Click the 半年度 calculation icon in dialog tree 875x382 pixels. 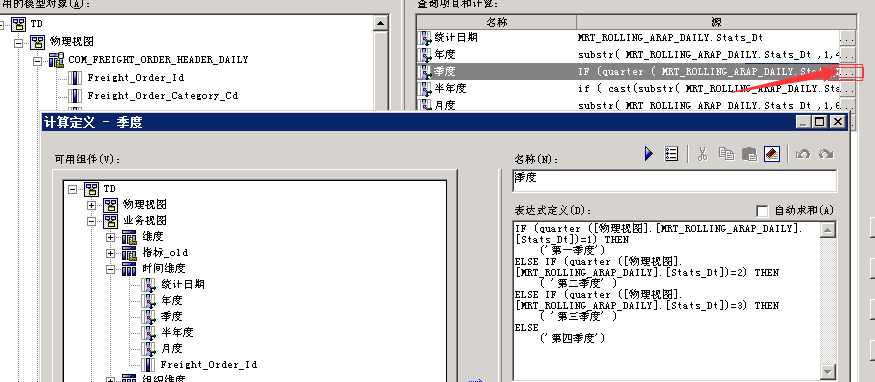[148, 332]
